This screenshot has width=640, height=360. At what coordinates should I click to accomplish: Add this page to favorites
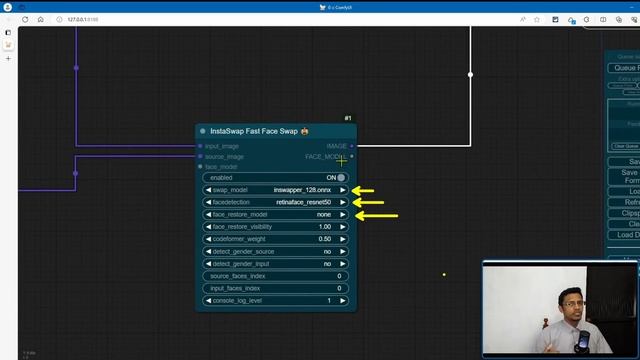click(537, 19)
